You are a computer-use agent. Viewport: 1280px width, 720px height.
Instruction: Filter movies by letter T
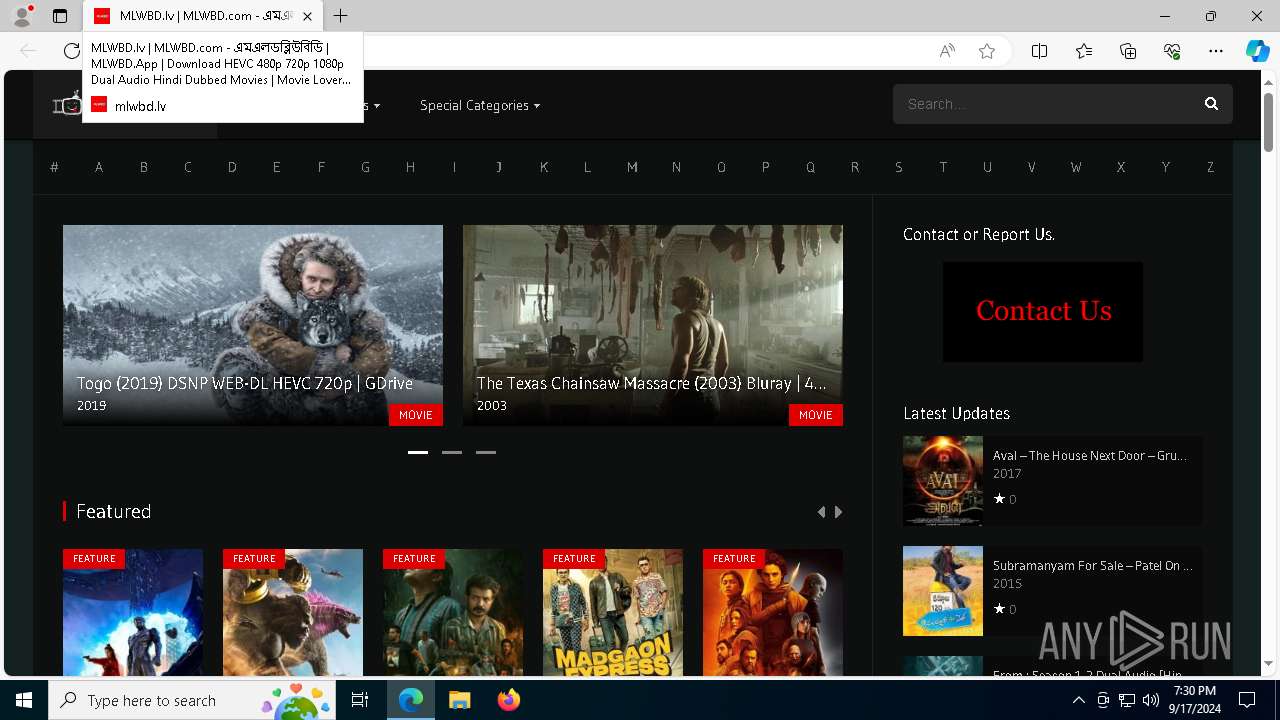(943, 167)
